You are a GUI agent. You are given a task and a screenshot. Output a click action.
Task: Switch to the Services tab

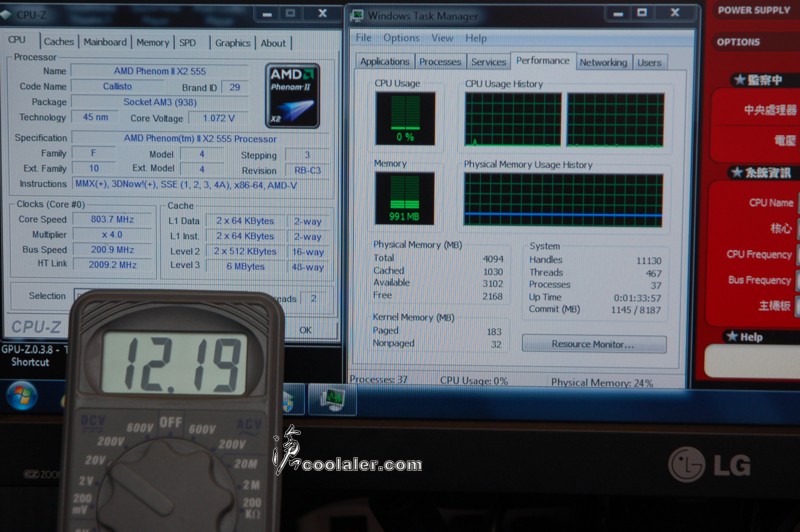(x=488, y=62)
